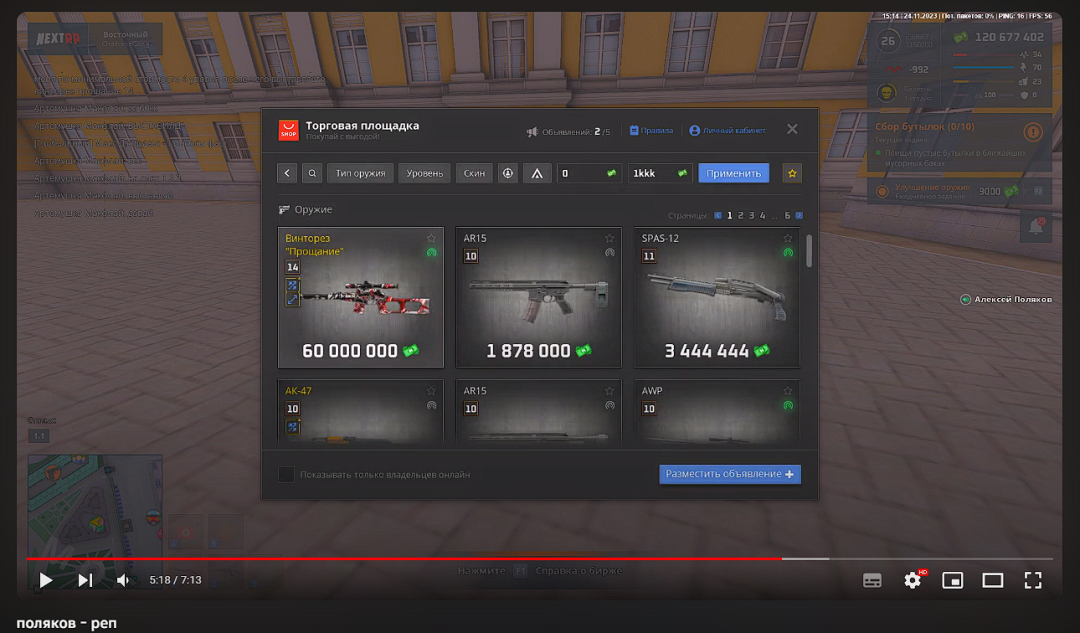The width and height of the screenshot is (1080, 633).
Task: Toggle subtitles on the video player
Action: 872,580
